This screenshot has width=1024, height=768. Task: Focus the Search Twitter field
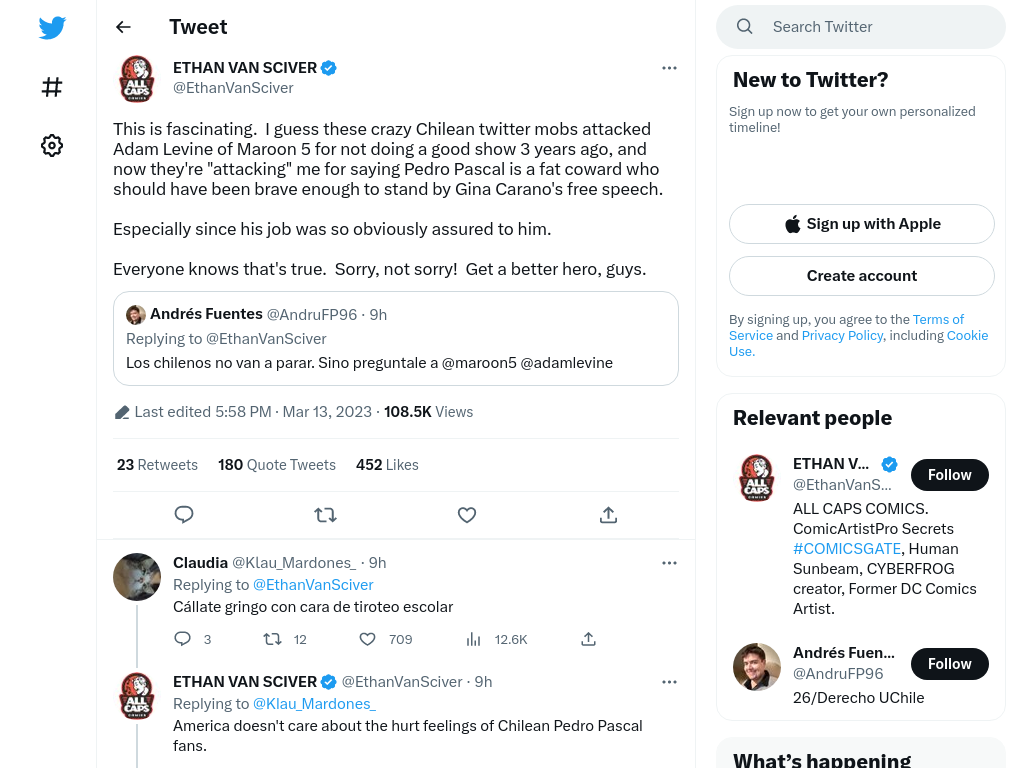click(x=861, y=27)
